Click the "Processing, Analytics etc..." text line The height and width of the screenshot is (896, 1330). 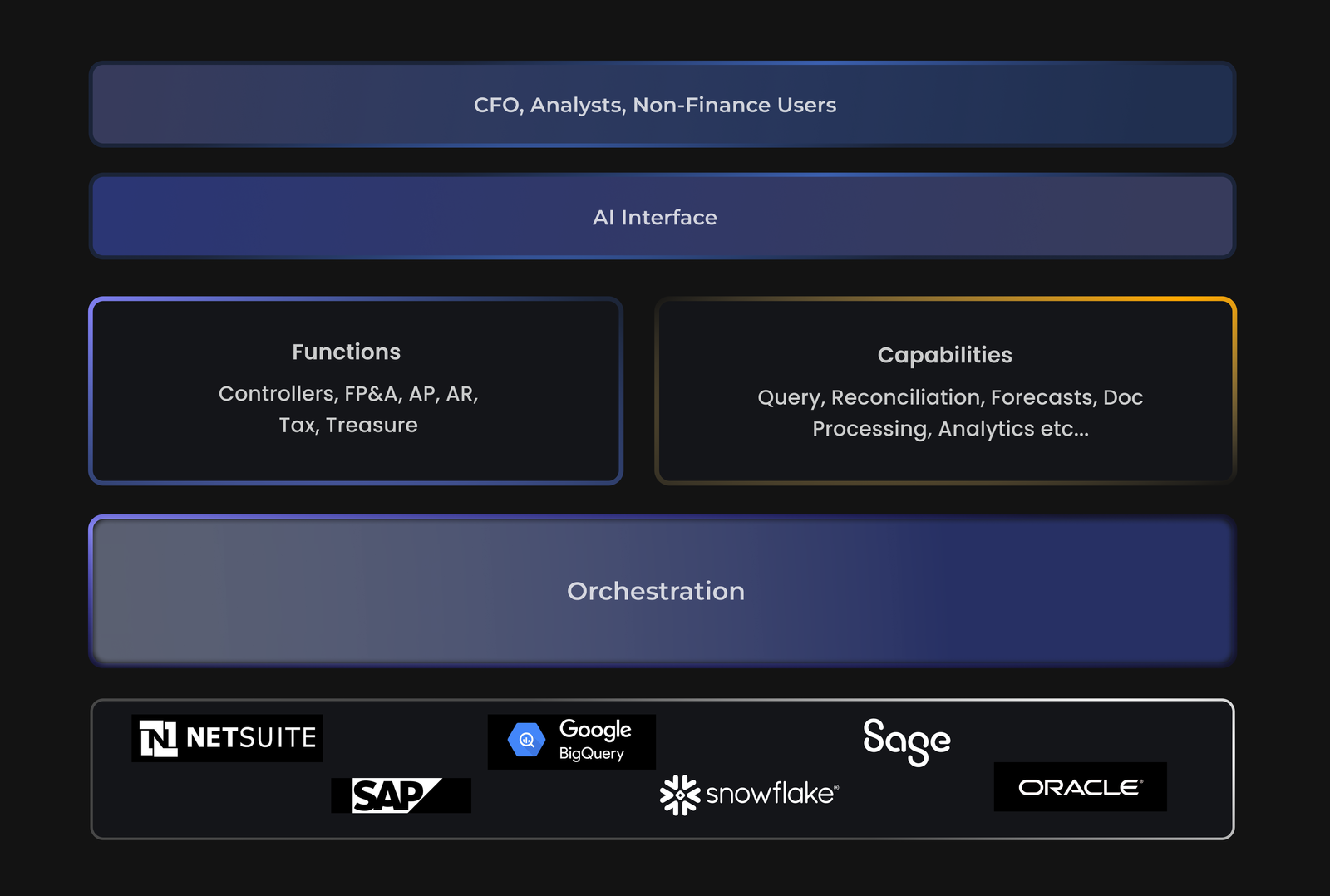tap(950, 429)
